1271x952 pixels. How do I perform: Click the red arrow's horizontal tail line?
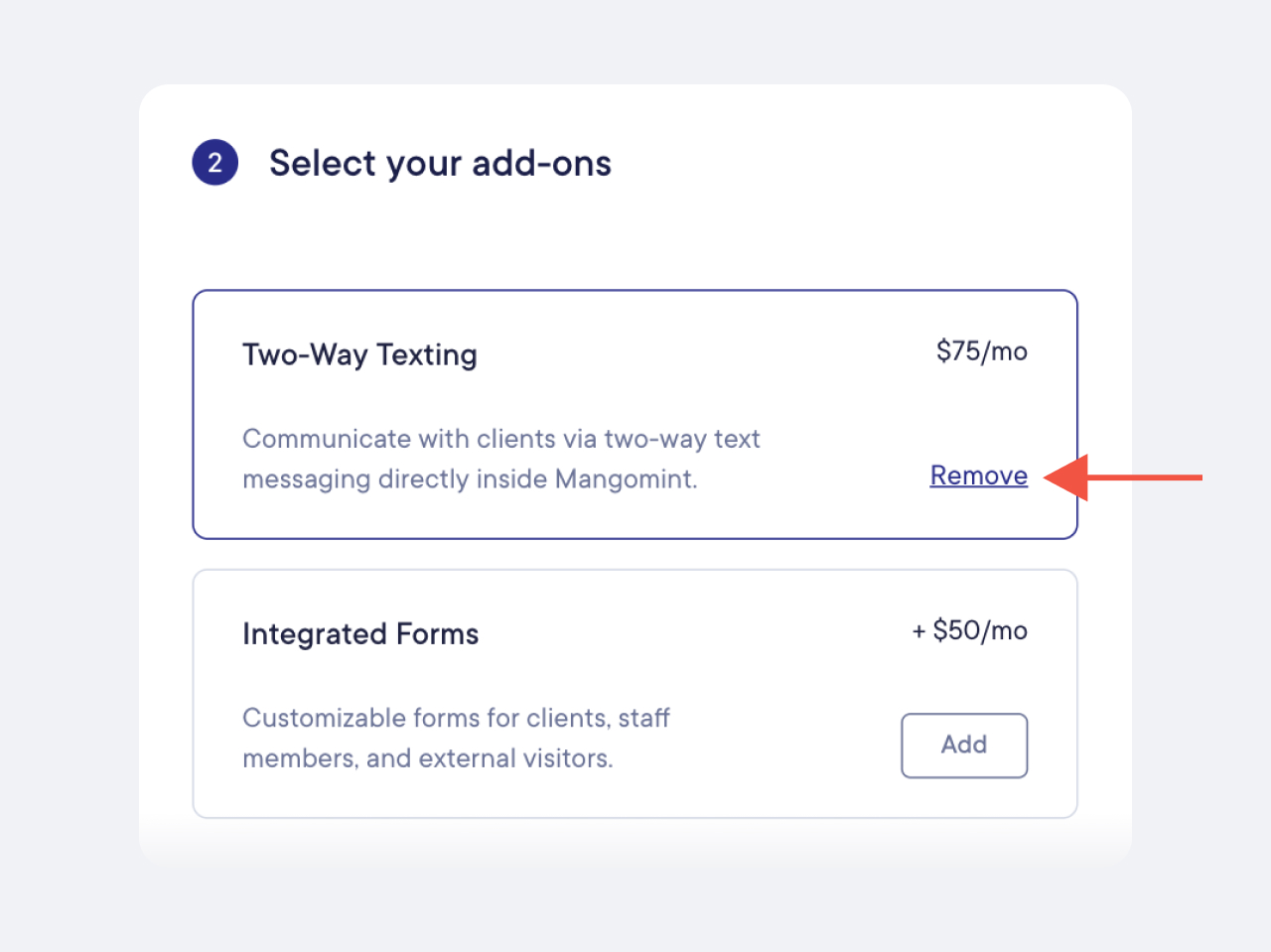[1145, 477]
